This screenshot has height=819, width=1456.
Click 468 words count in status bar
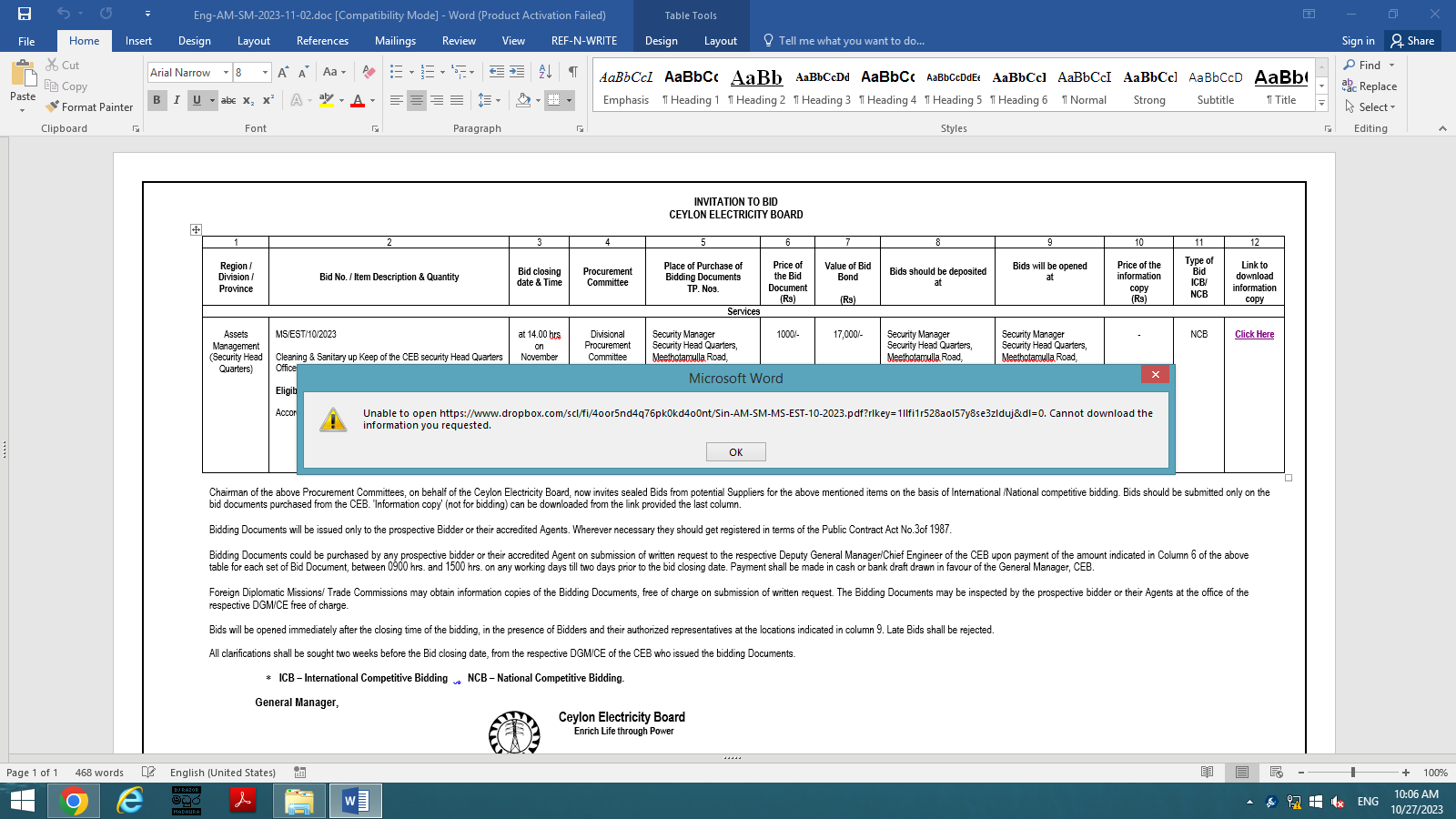point(99,773)
